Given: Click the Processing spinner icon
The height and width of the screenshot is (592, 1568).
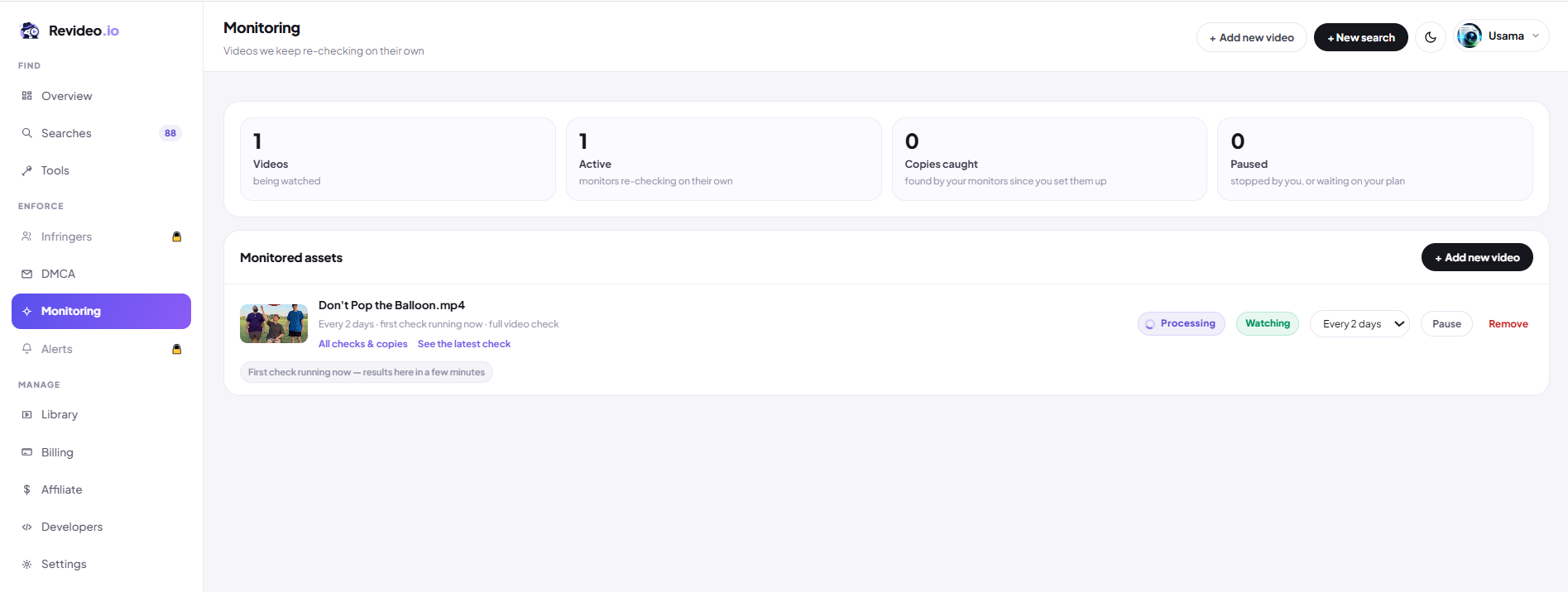Looking at the screenshot, I should pos(1149,324).
